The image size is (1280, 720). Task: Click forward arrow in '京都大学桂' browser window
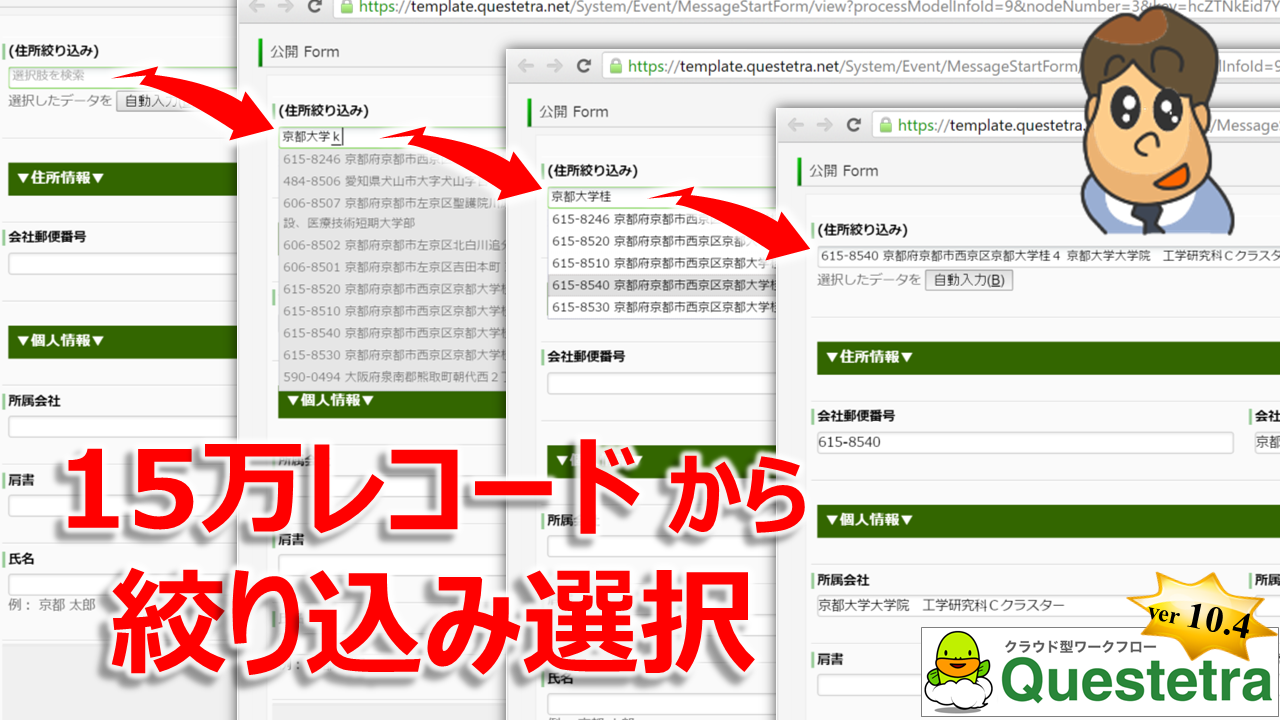click(555, 66)
